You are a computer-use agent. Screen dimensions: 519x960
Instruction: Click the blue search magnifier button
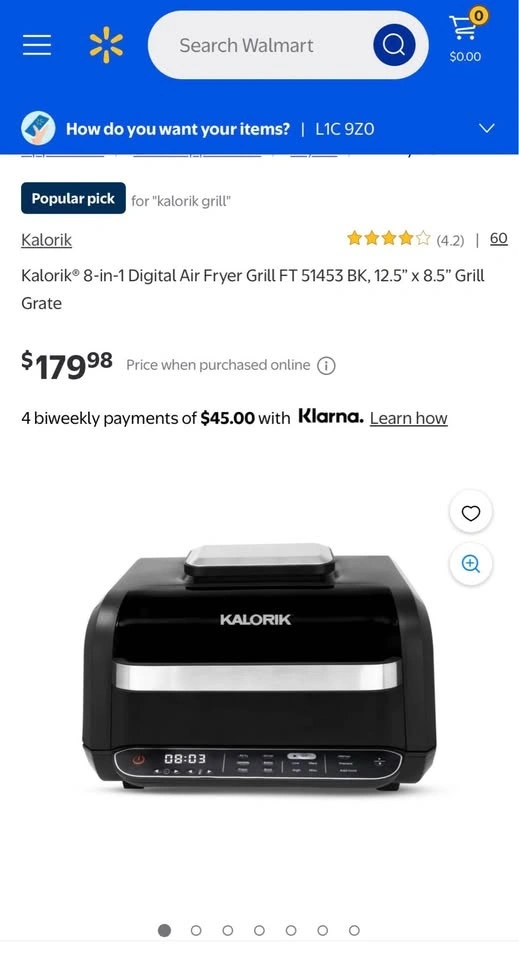tap(394, 45)
